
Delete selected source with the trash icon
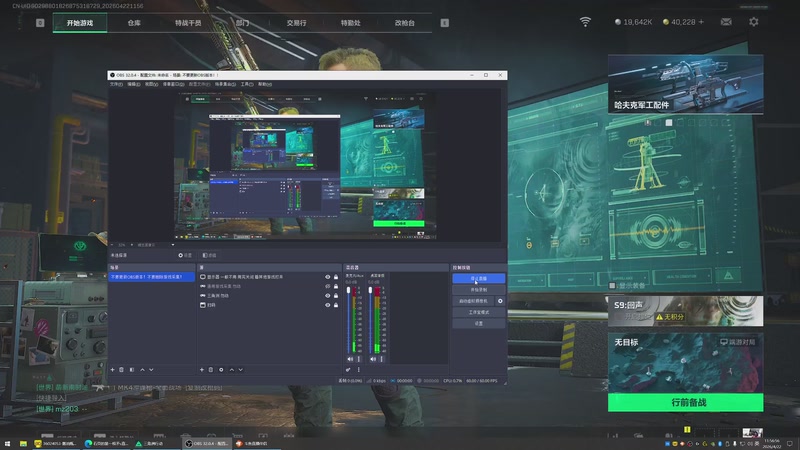[211, 369]
